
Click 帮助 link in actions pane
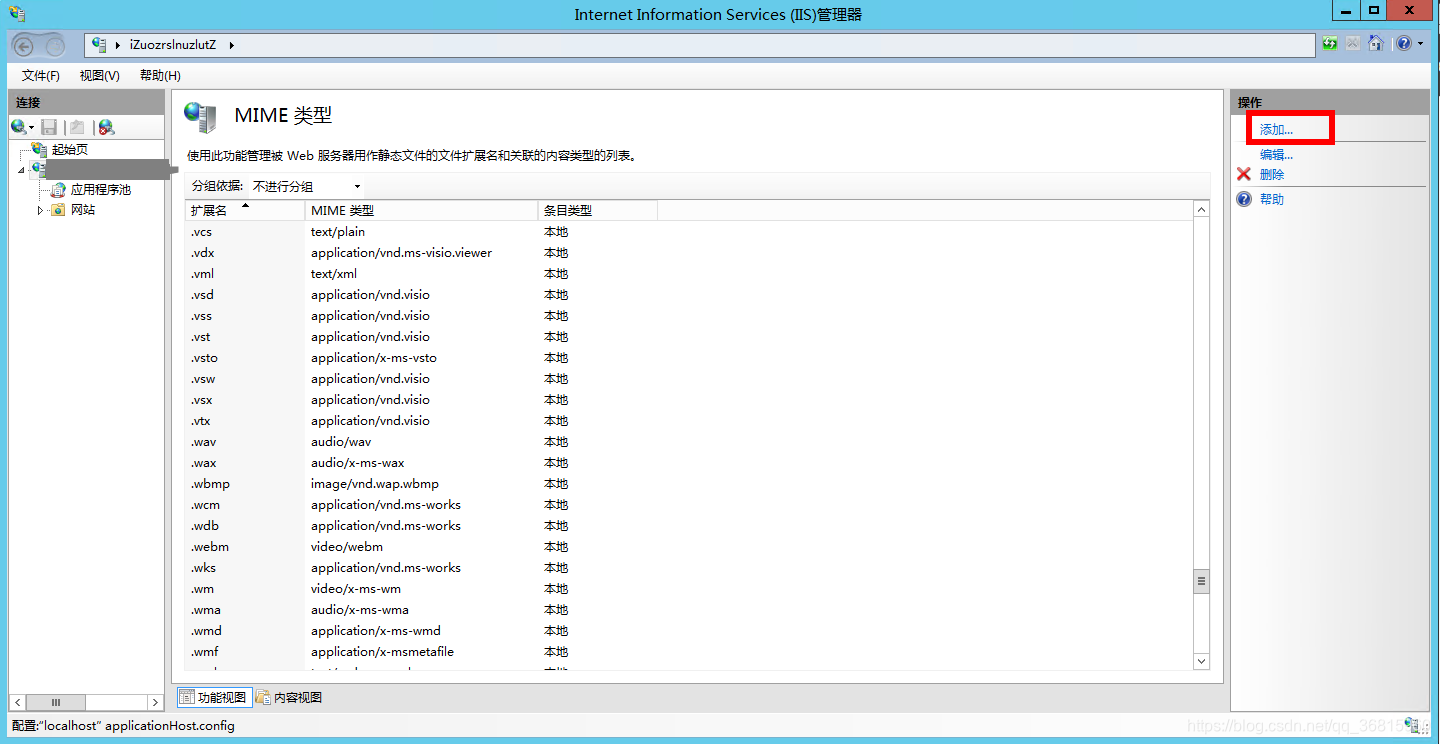(1272, 199)
